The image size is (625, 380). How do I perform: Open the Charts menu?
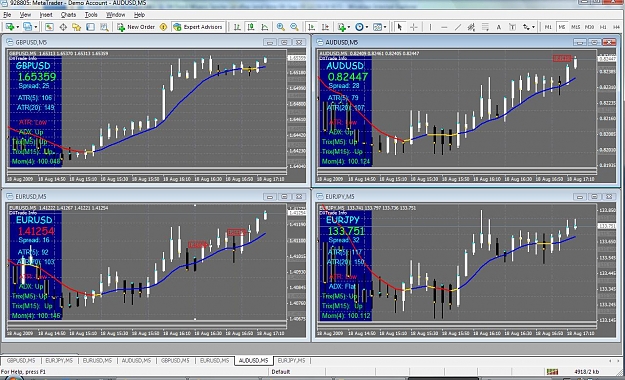pyautogui.click(x=68, y=15)
